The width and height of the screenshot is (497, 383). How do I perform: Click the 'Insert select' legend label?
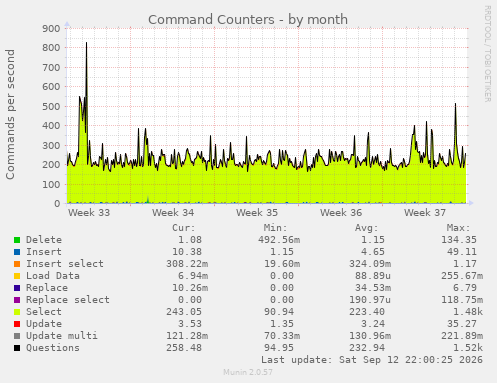coord(65,264)
